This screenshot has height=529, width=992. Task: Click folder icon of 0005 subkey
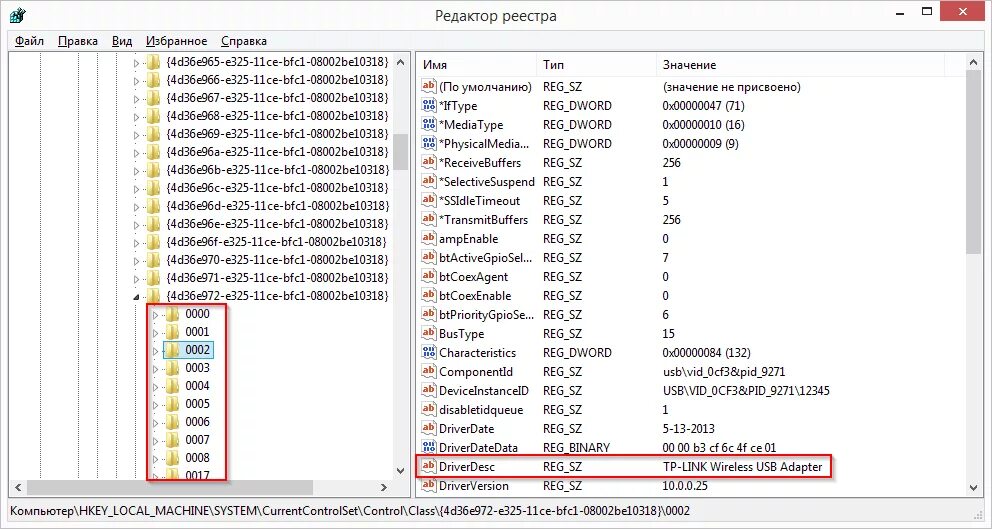pos(172,404)
